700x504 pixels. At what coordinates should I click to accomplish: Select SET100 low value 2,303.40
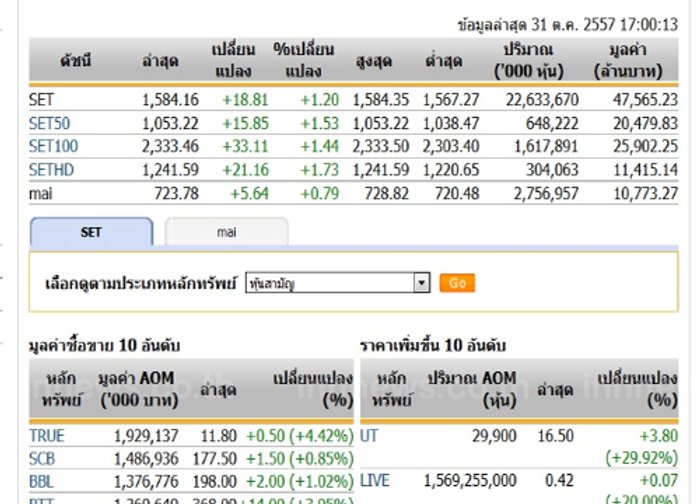point(451,146)
